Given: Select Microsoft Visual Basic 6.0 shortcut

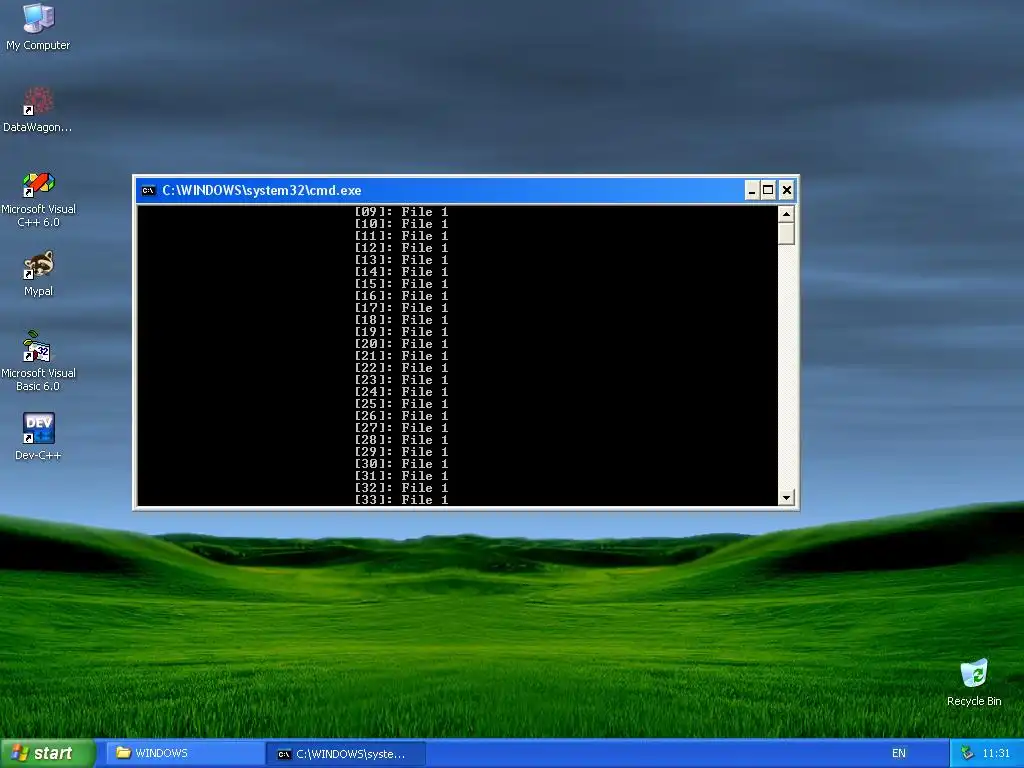Looking at the screenshot, I should (39, 362).
